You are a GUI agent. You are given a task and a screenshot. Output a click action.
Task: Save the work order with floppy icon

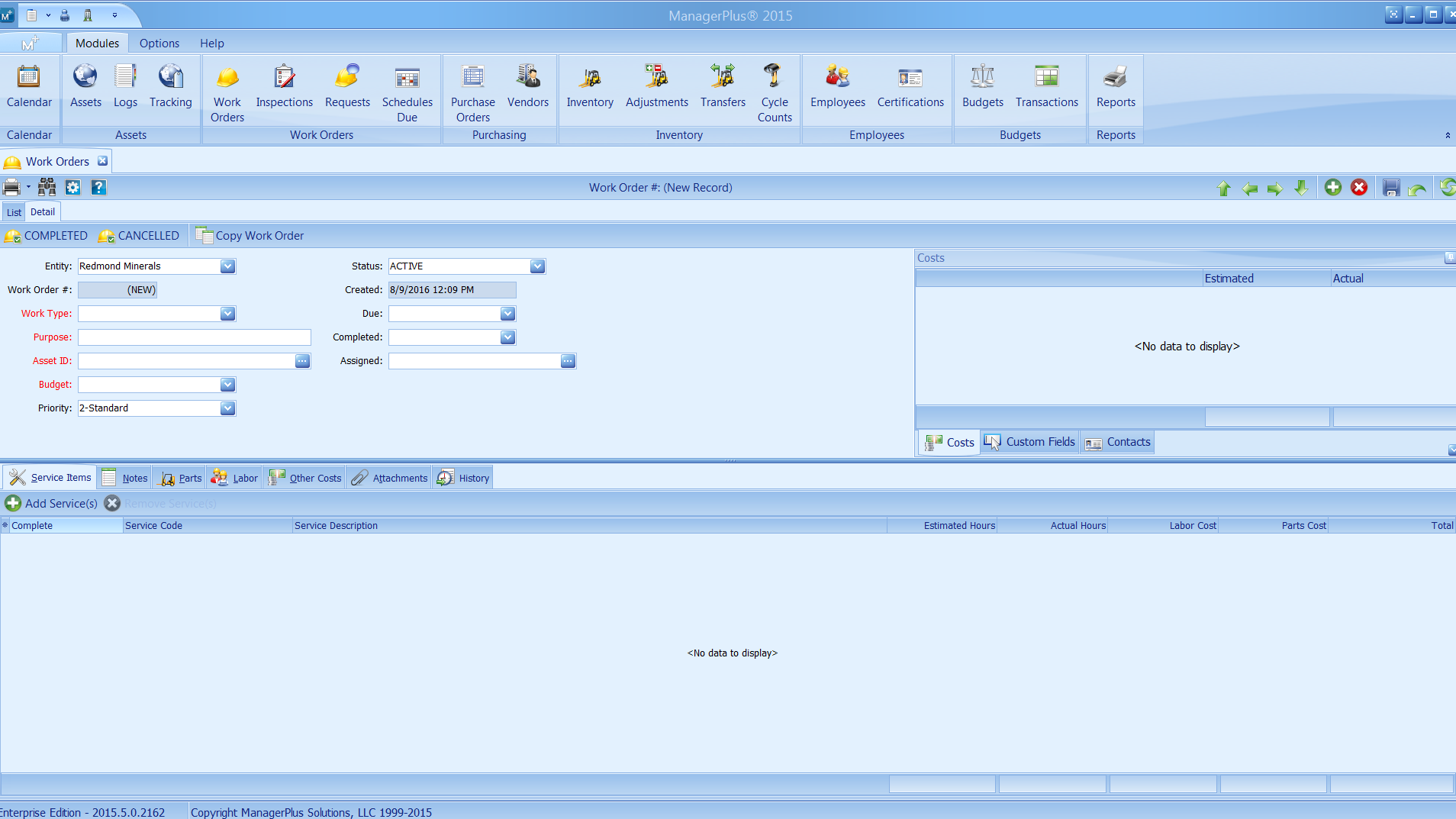tap(1391, 188)
